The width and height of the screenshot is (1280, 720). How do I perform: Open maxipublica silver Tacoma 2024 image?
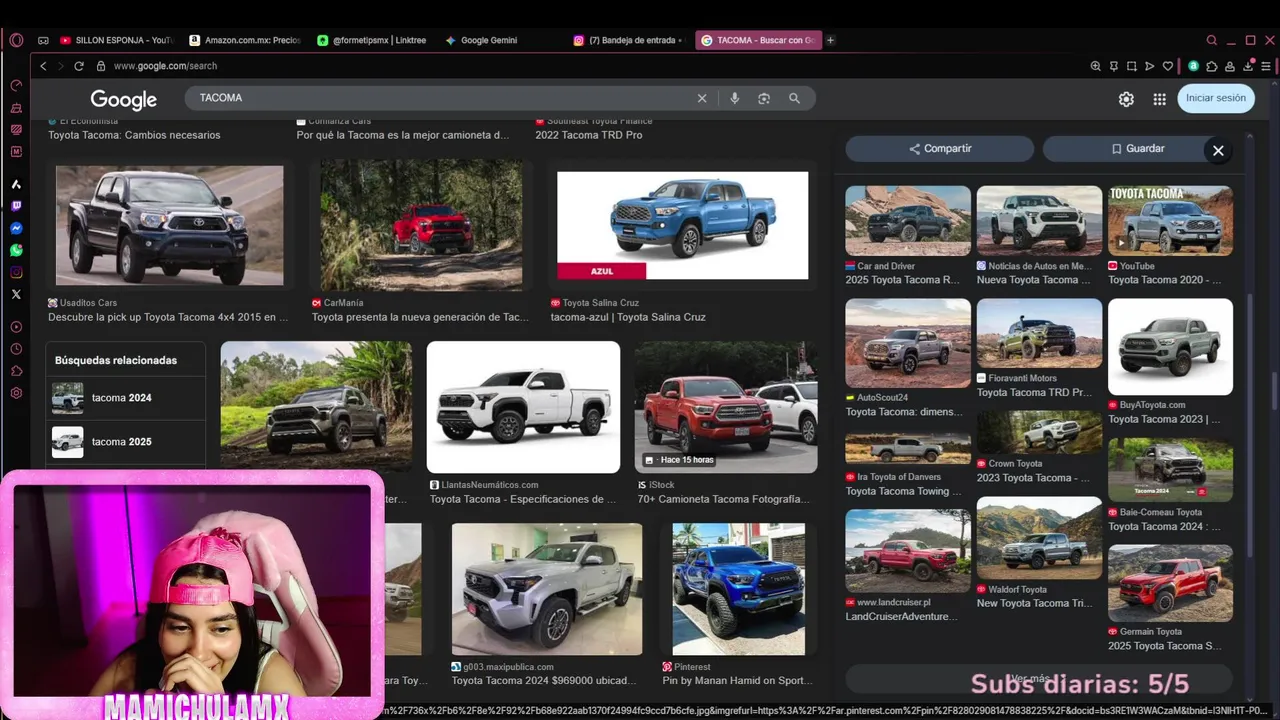pyautogui.click(x=547, y=589)
